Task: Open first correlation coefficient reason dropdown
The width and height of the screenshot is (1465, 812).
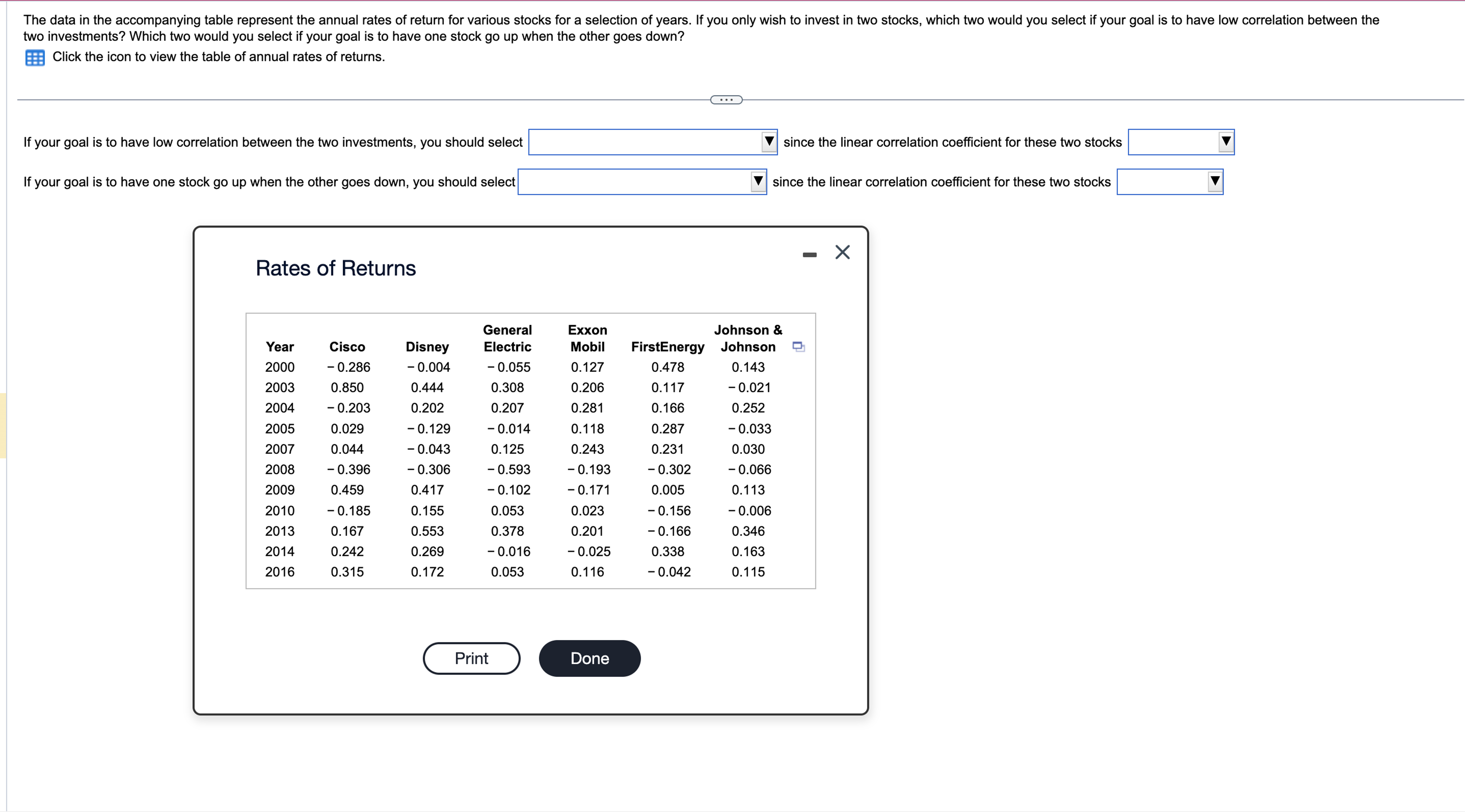Action: 1181,142
